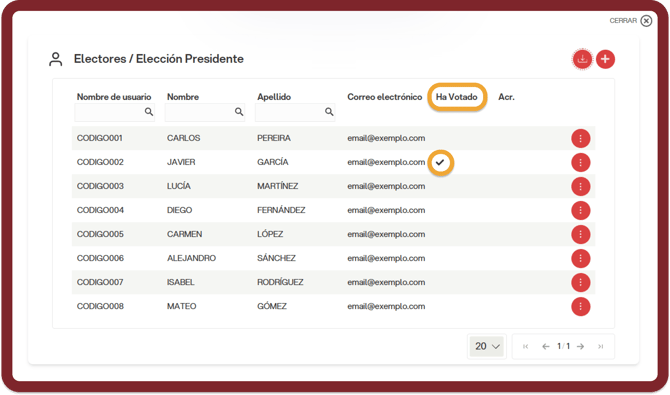
Task: Open actions menu for CODIGO006 row
Action: (580, 258)
